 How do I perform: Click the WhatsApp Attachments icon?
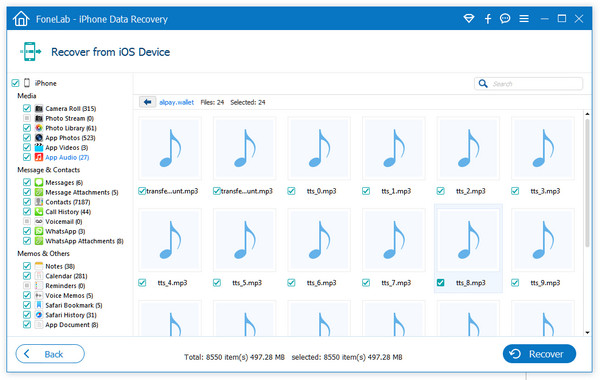click(x=39, y=241)
